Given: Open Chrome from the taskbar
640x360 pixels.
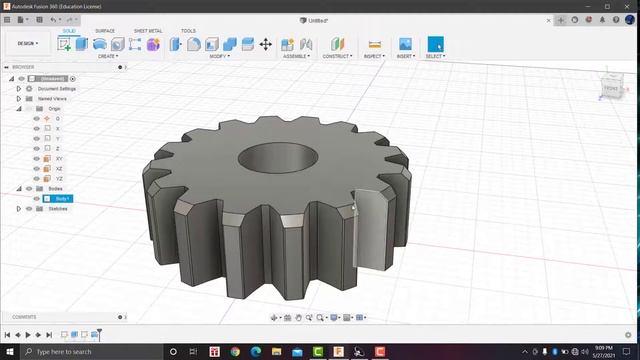Looking at the screenshot, I should (235, 351).
